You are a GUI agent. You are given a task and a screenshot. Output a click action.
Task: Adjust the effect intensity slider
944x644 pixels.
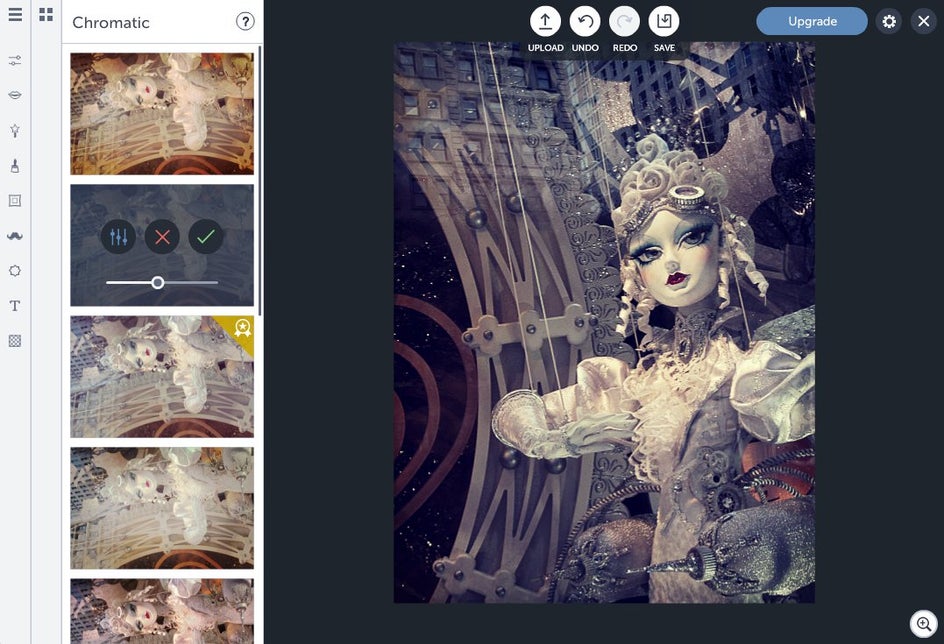pyautogui.click(x=158, y=282)
